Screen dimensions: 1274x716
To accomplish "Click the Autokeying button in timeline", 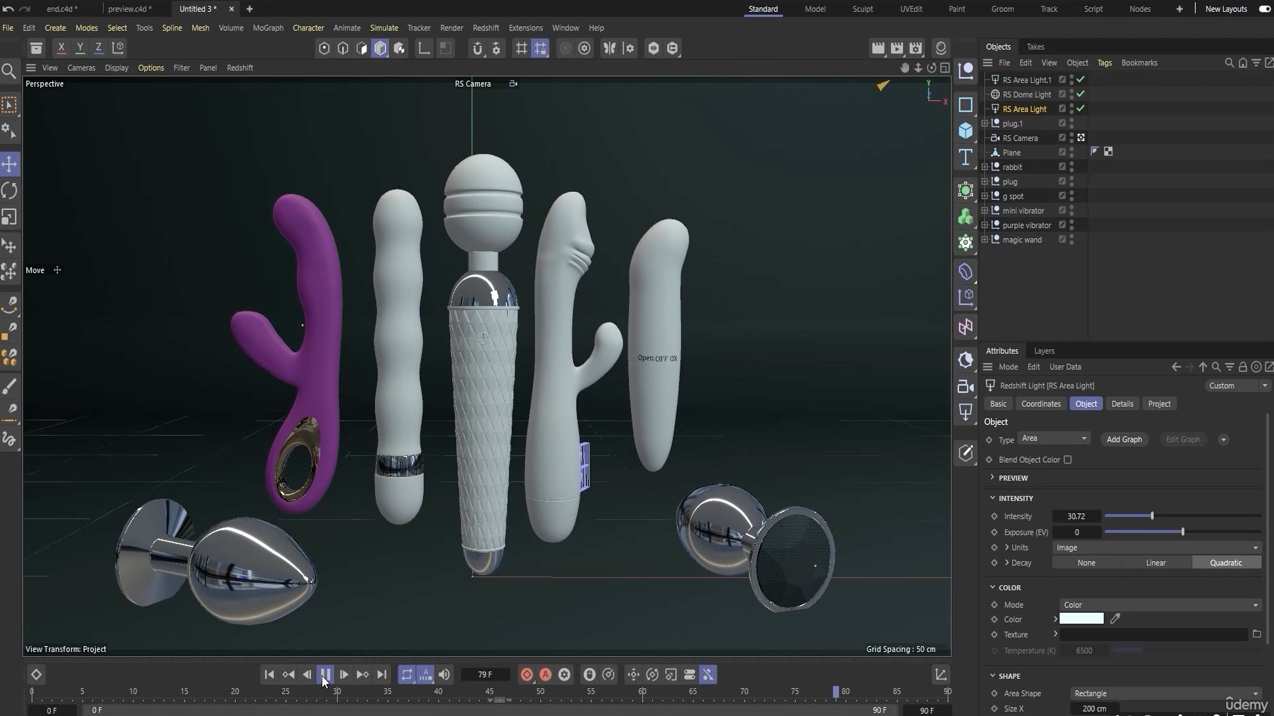I will click(x=545, y=675).
